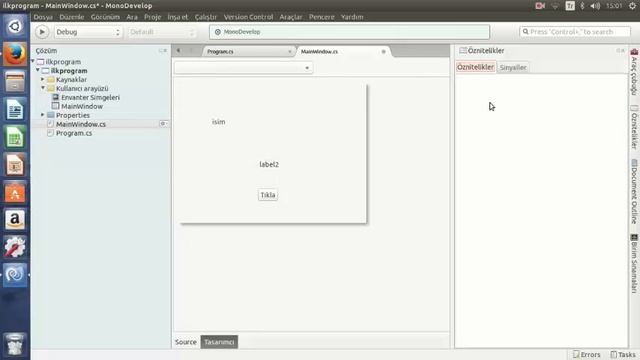Screen dimensions: 640x360
Task: Launch LibreOffice Writer from dock
Action: pos(15,109)
